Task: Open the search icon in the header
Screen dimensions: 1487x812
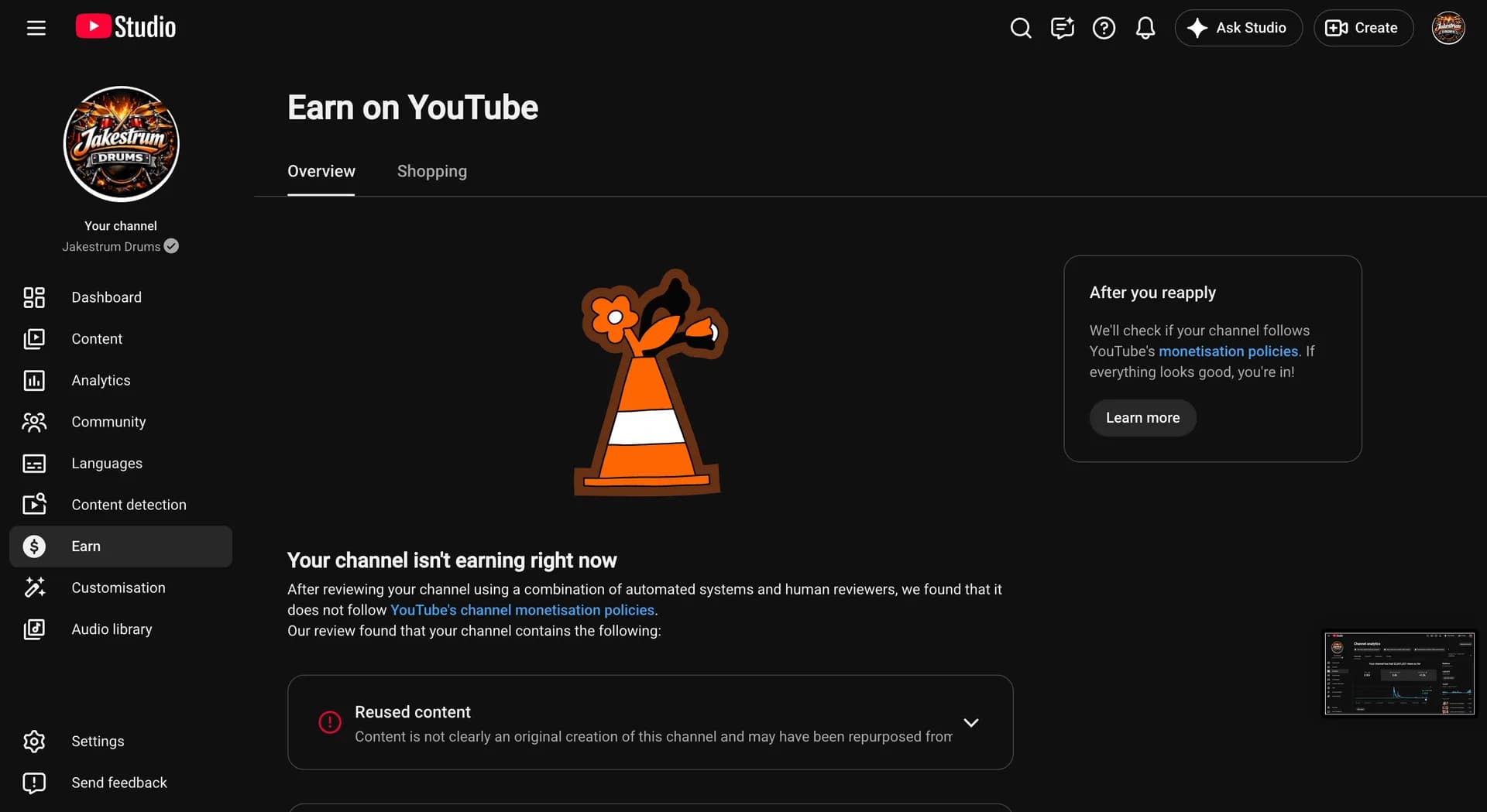Action: pyautogui.click(x=1021, y=28)
